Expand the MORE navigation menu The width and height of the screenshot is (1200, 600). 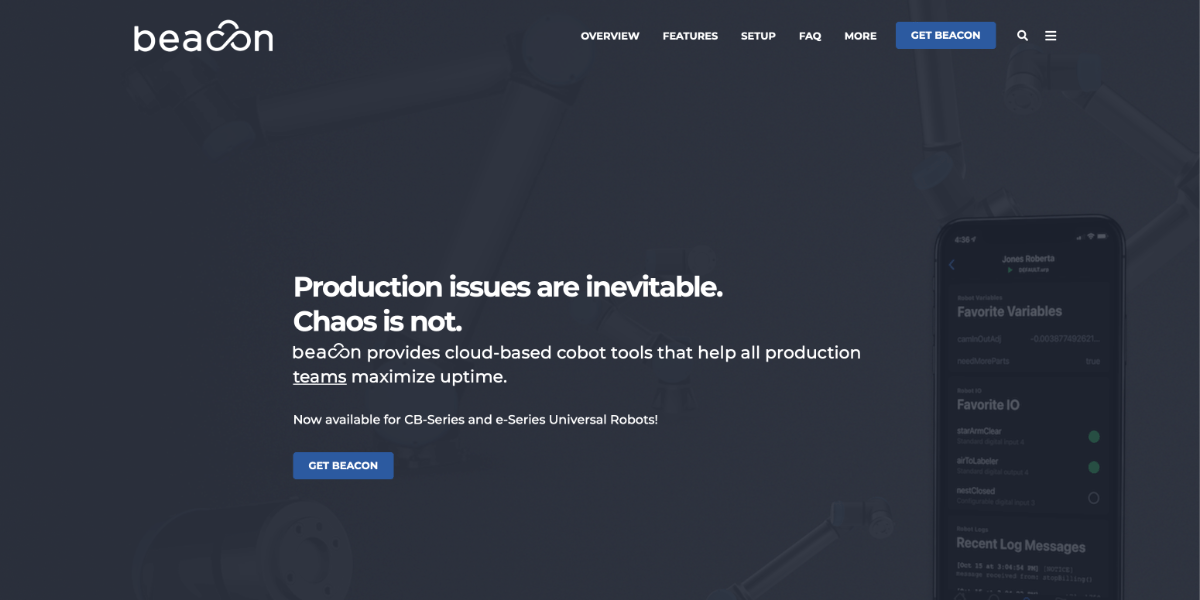pos(860,36)
